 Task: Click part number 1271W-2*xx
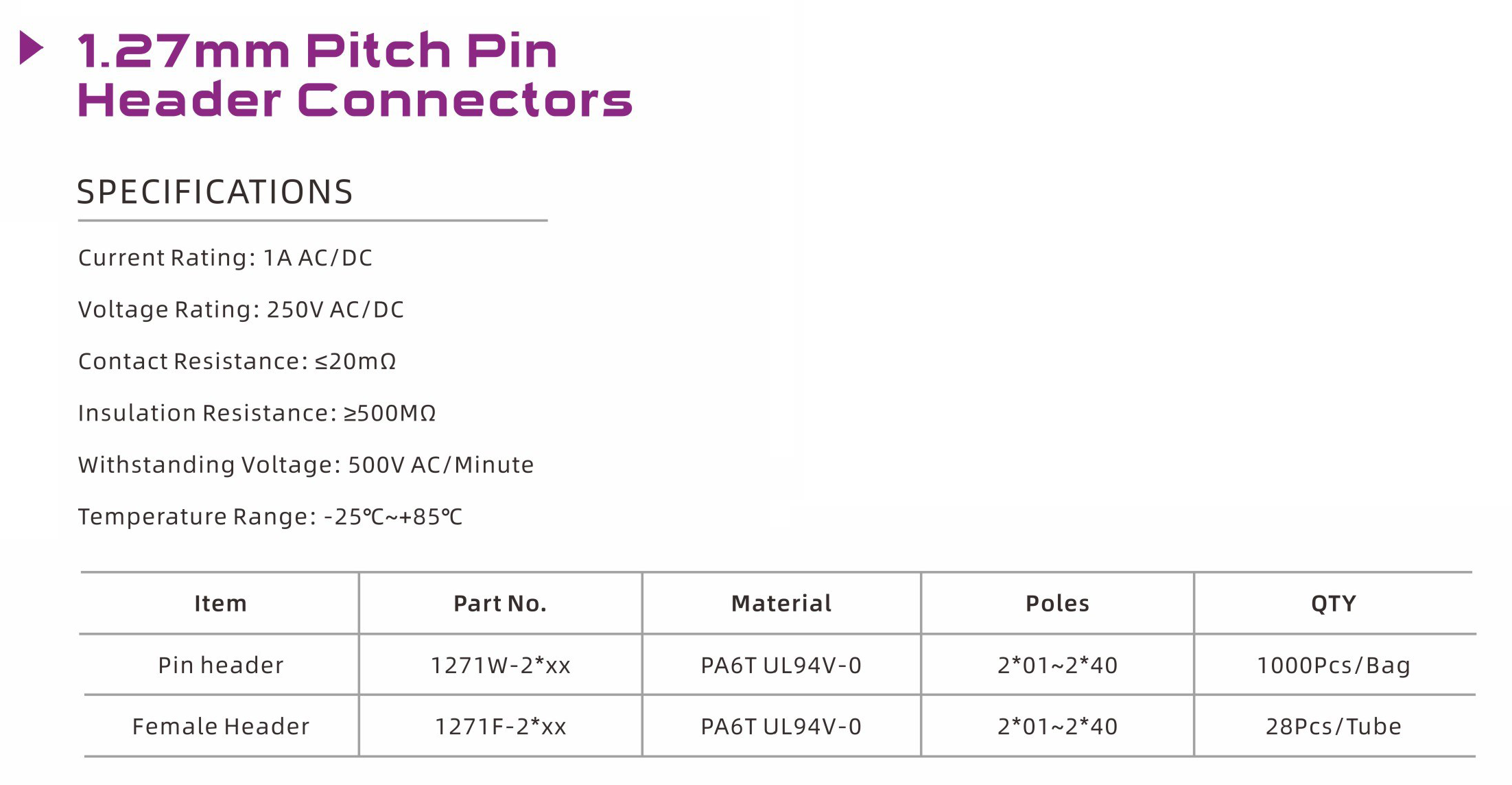500,666
